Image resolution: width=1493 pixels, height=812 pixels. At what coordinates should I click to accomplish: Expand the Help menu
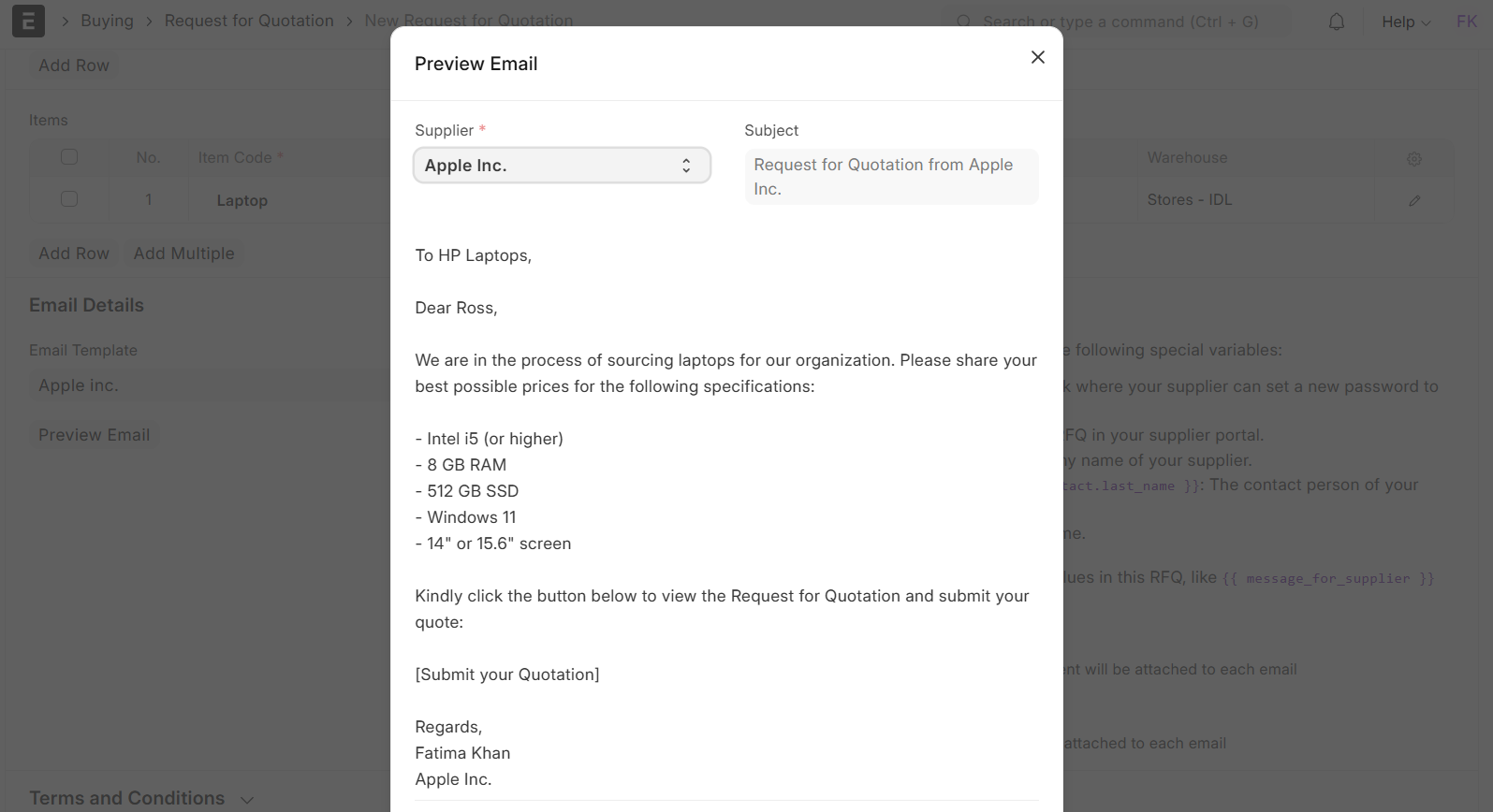pyautogui.click(x=1405, y=22)
